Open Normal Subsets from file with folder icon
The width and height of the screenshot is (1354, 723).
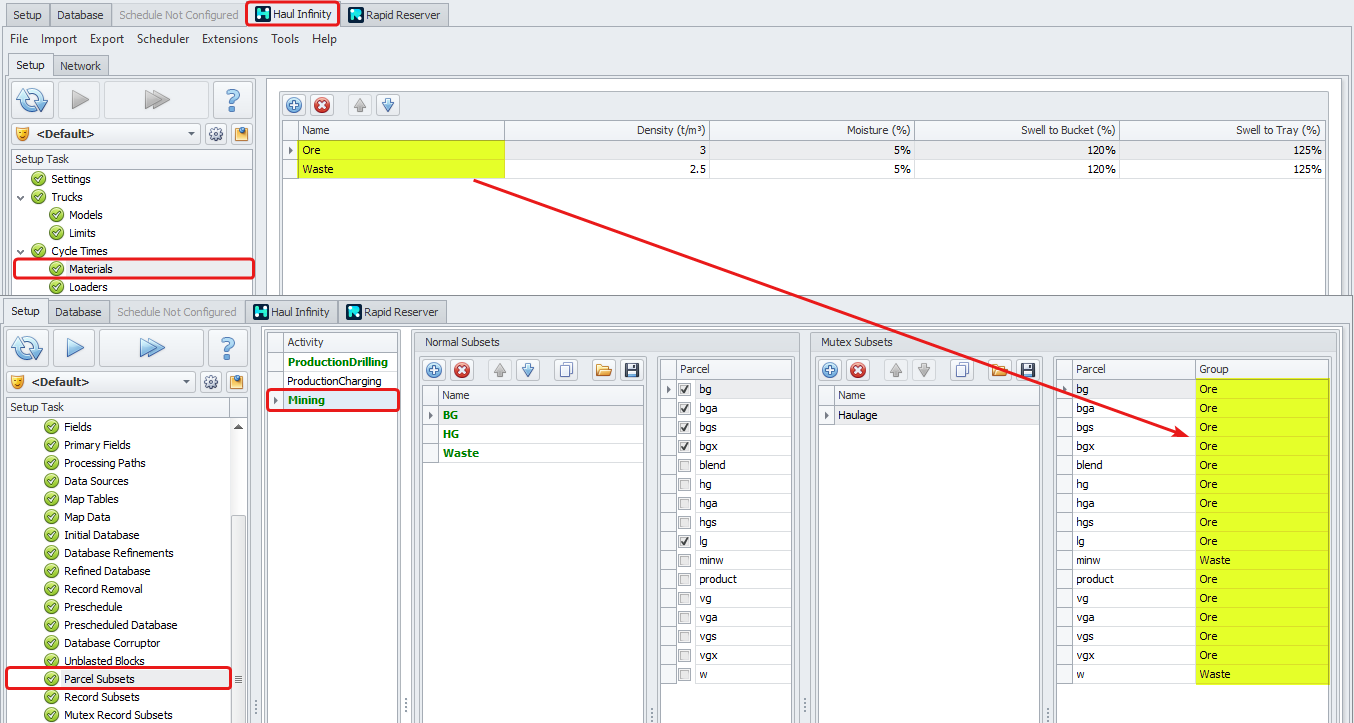(603, 370)
